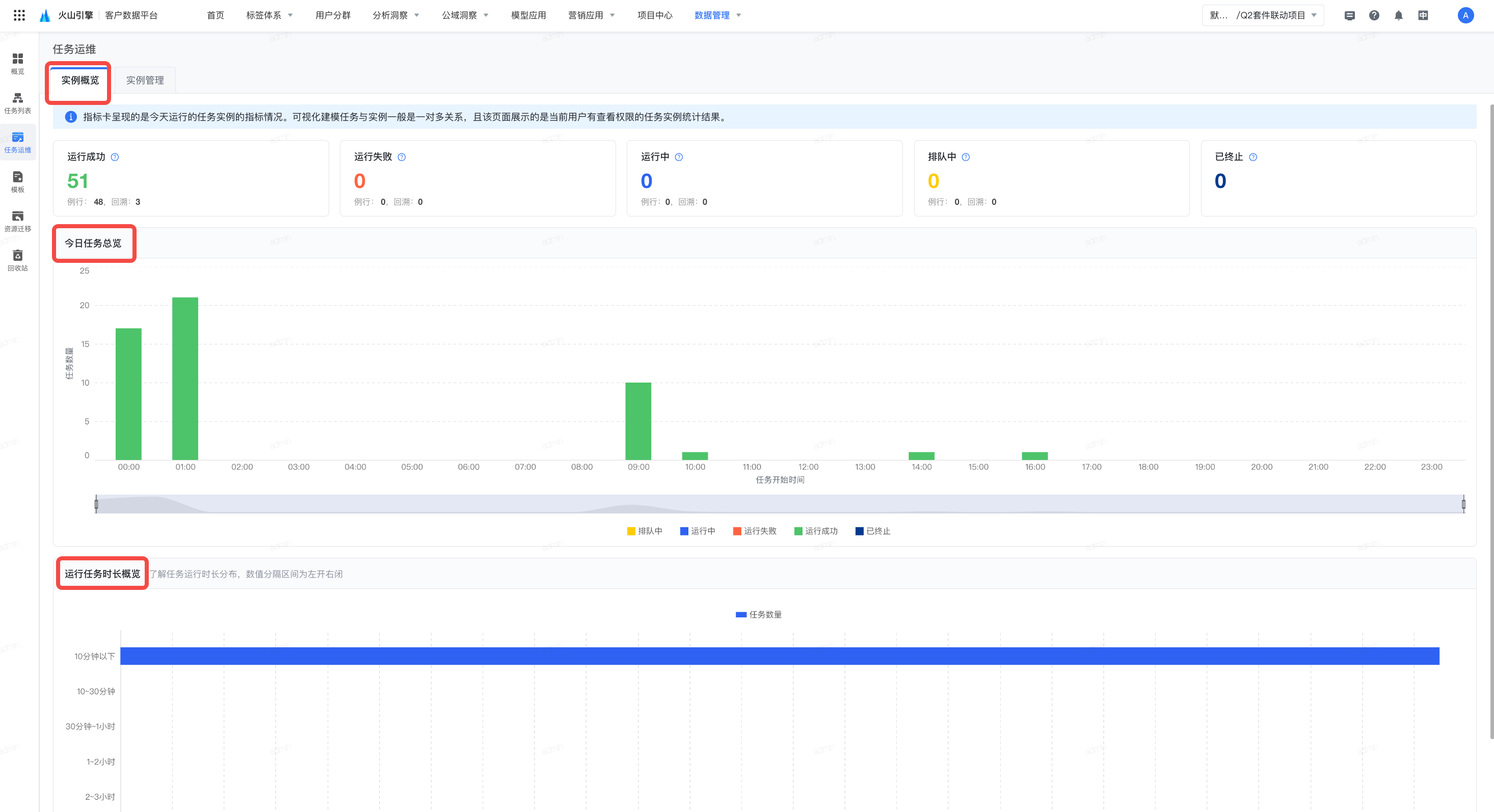The height and width of the screenshot is (812, 1494).
Task: Click the 09:00 green bar in chart
Action: click(x=638, y=422)
